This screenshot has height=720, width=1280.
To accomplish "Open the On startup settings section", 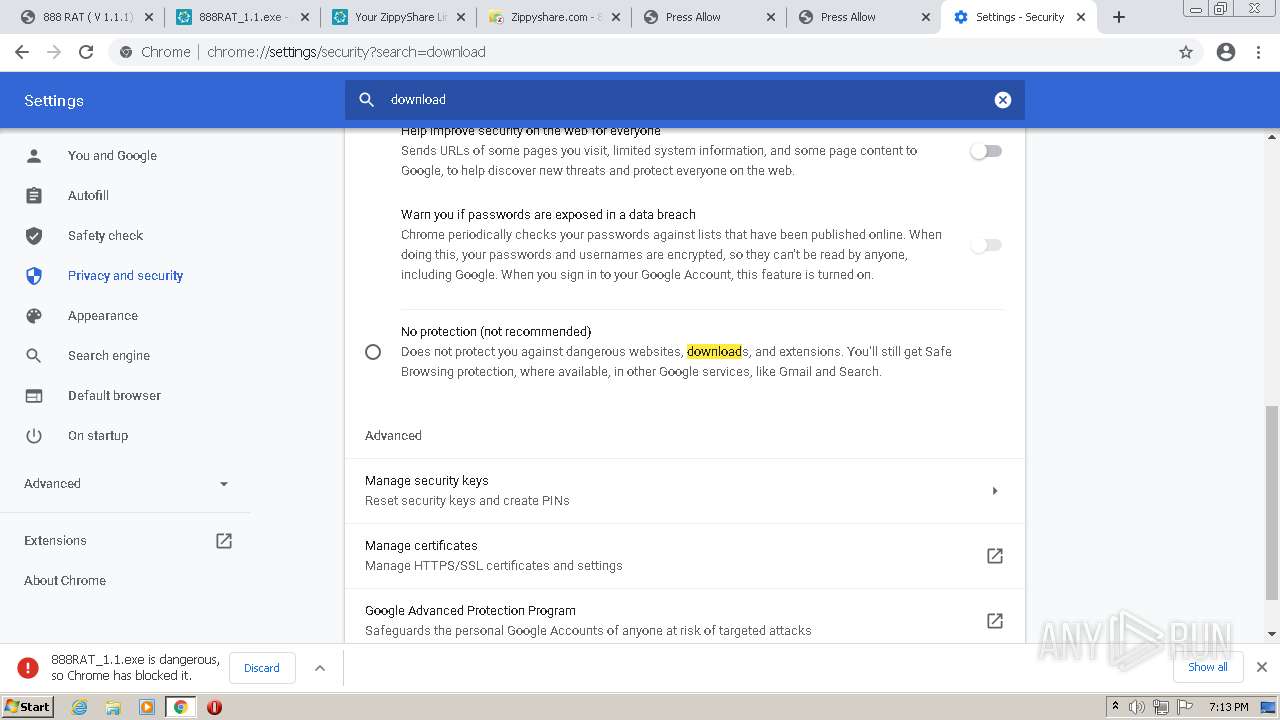I will (98, 436).
